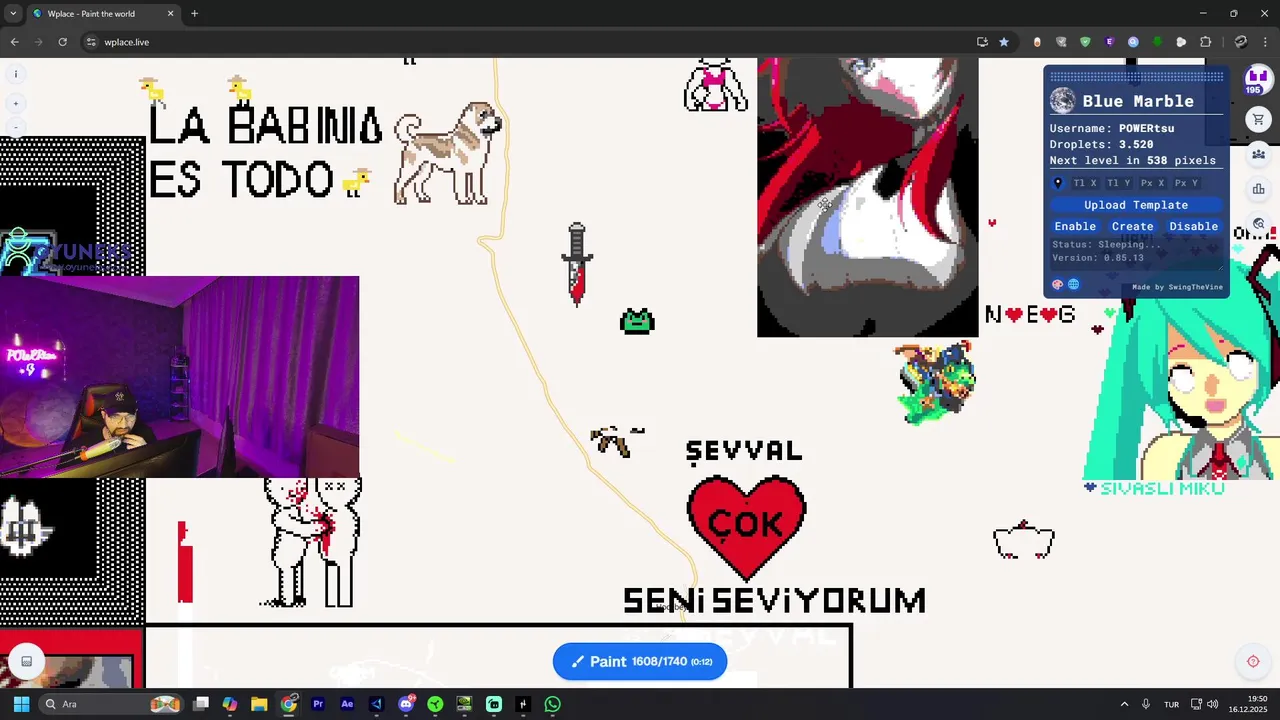Open the tab search dropdown arrow

12,14
